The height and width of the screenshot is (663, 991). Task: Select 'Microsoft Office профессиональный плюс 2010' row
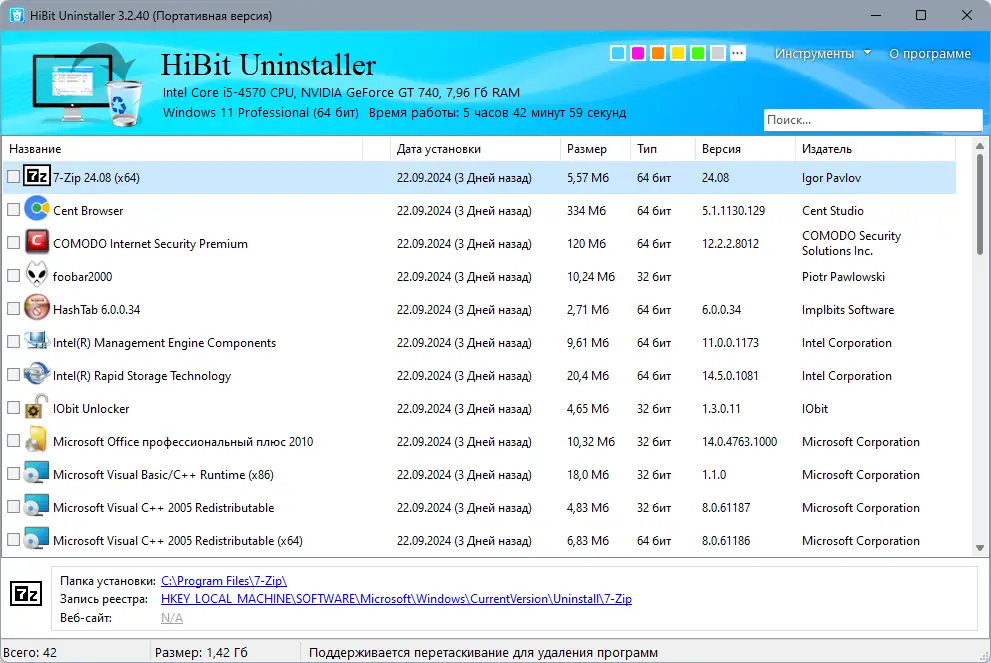[x=183, y=442]
